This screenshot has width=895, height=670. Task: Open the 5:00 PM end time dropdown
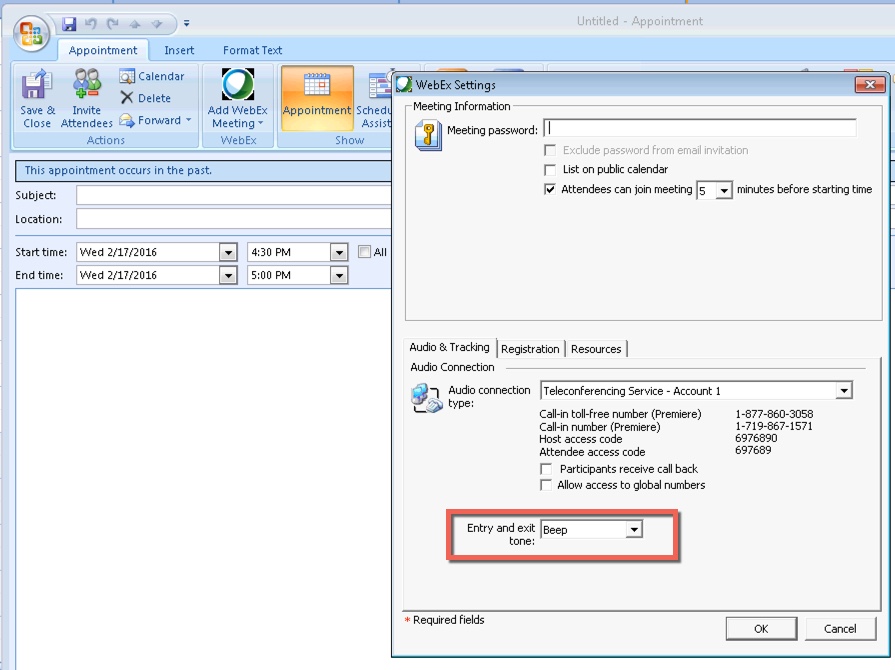[x=338, y=276]
